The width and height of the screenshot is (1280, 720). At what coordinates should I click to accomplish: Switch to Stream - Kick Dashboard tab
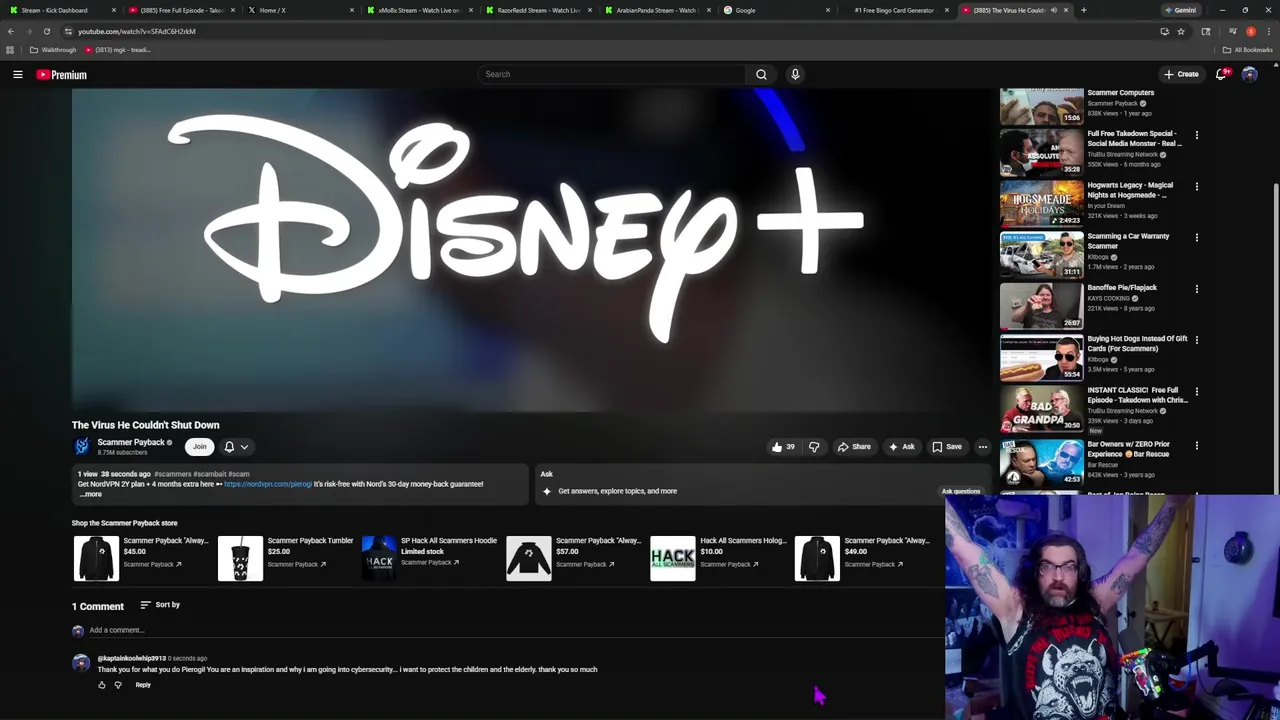[x=61, y=10]
